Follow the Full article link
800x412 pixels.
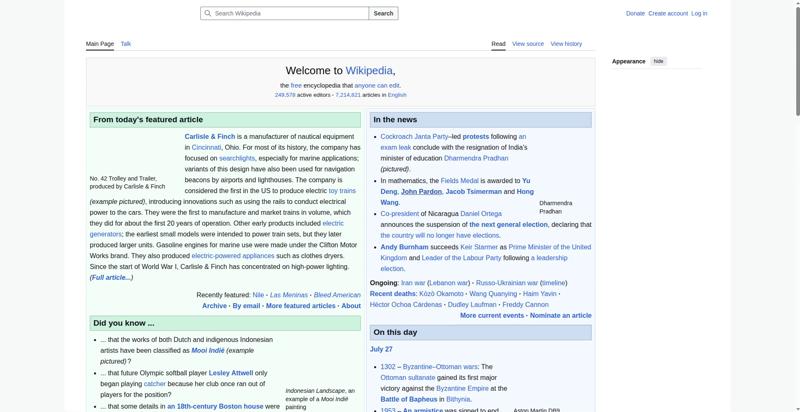click(111, 278)
